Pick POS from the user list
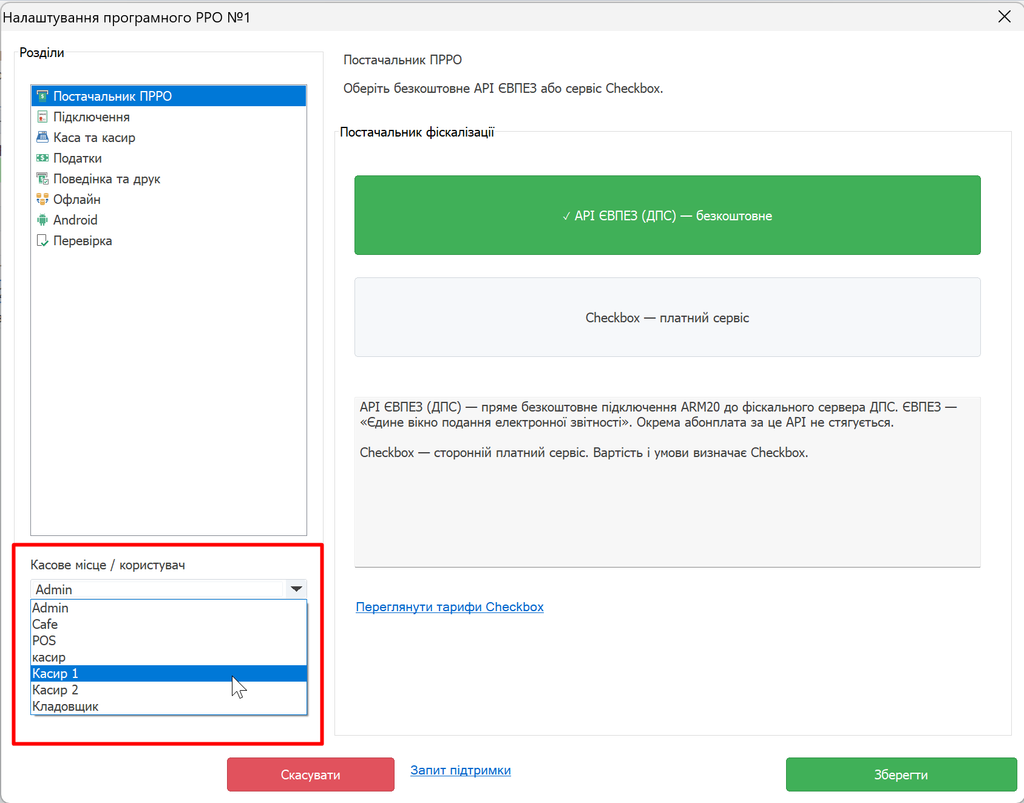The height and width of the screenshot is (803, 1024). coord(168,640)
